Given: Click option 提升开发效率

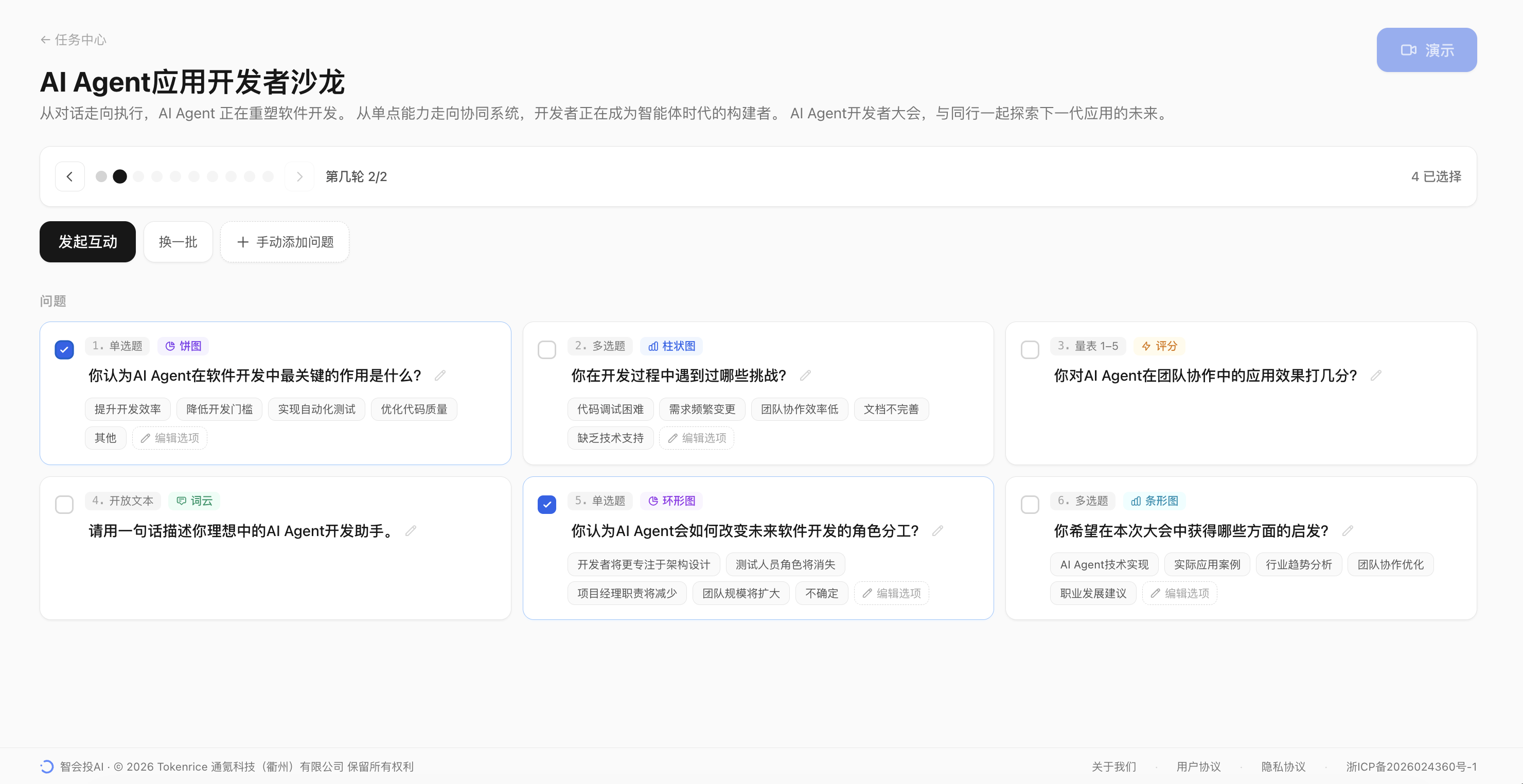Looking at the screenshot, I should pyautogui.click(x=128, y=409).
